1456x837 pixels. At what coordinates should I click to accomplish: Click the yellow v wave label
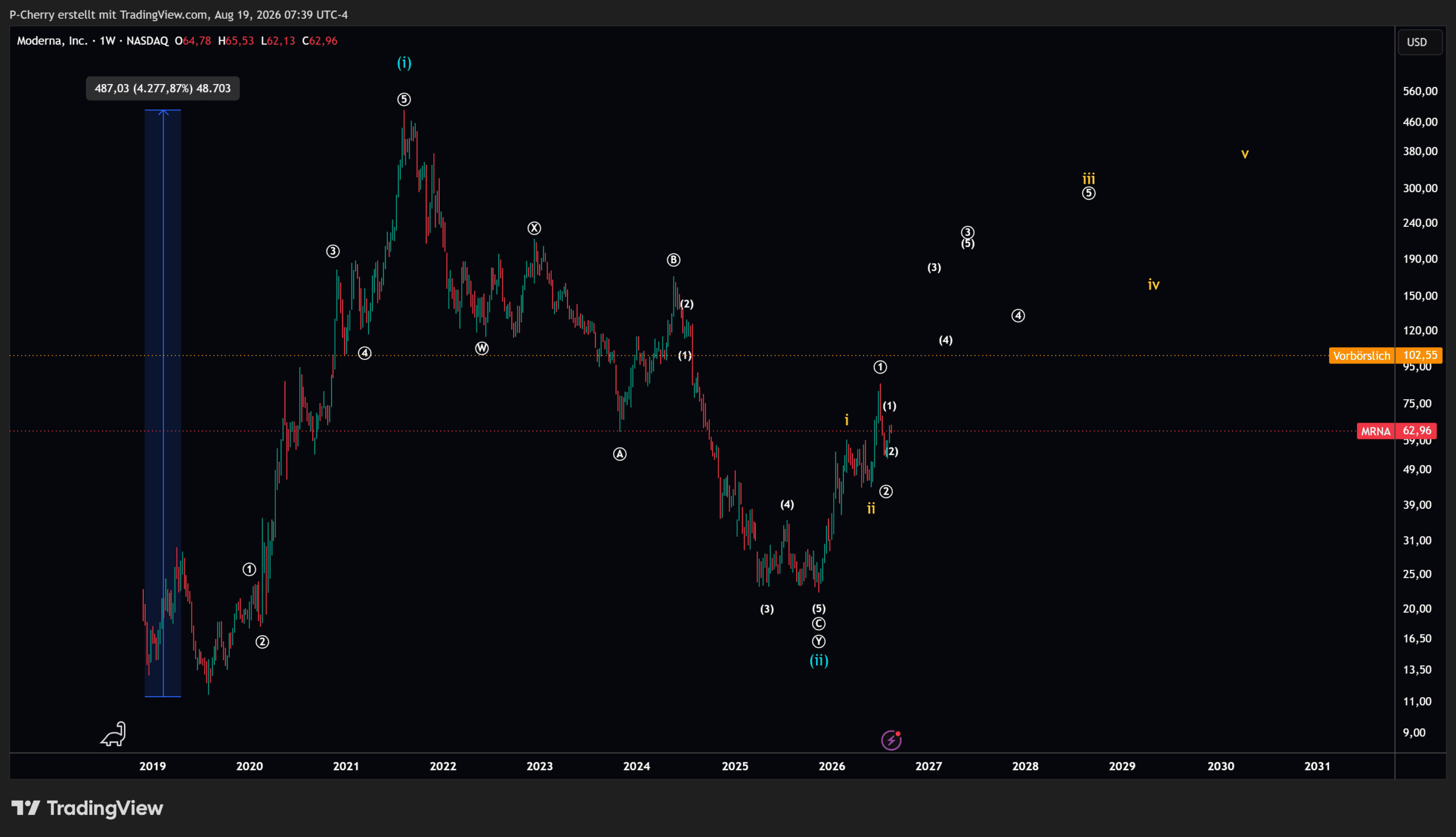point(1245,154)
